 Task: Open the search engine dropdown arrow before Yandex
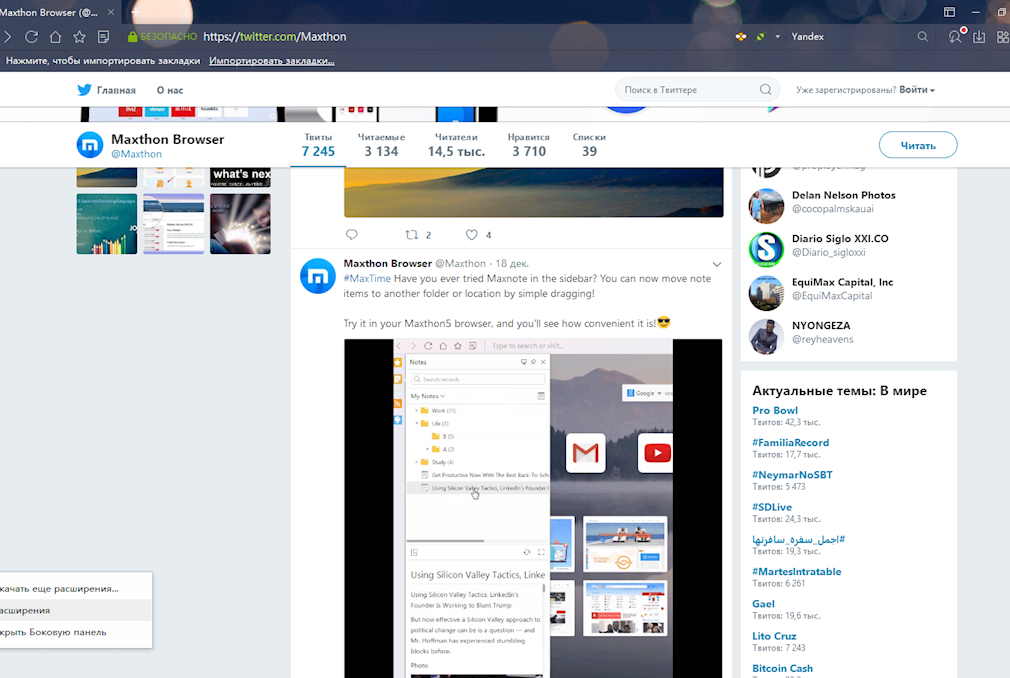[x=777, y=37]
